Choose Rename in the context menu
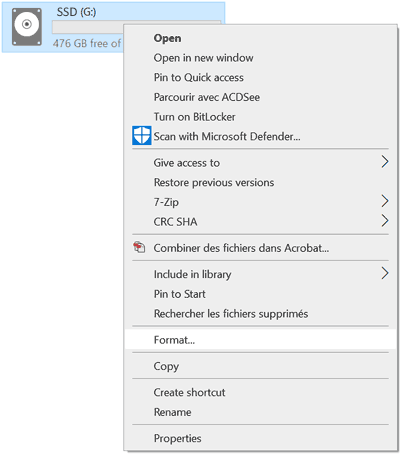Viewport: 400px width, 454px height. (260, 412)
